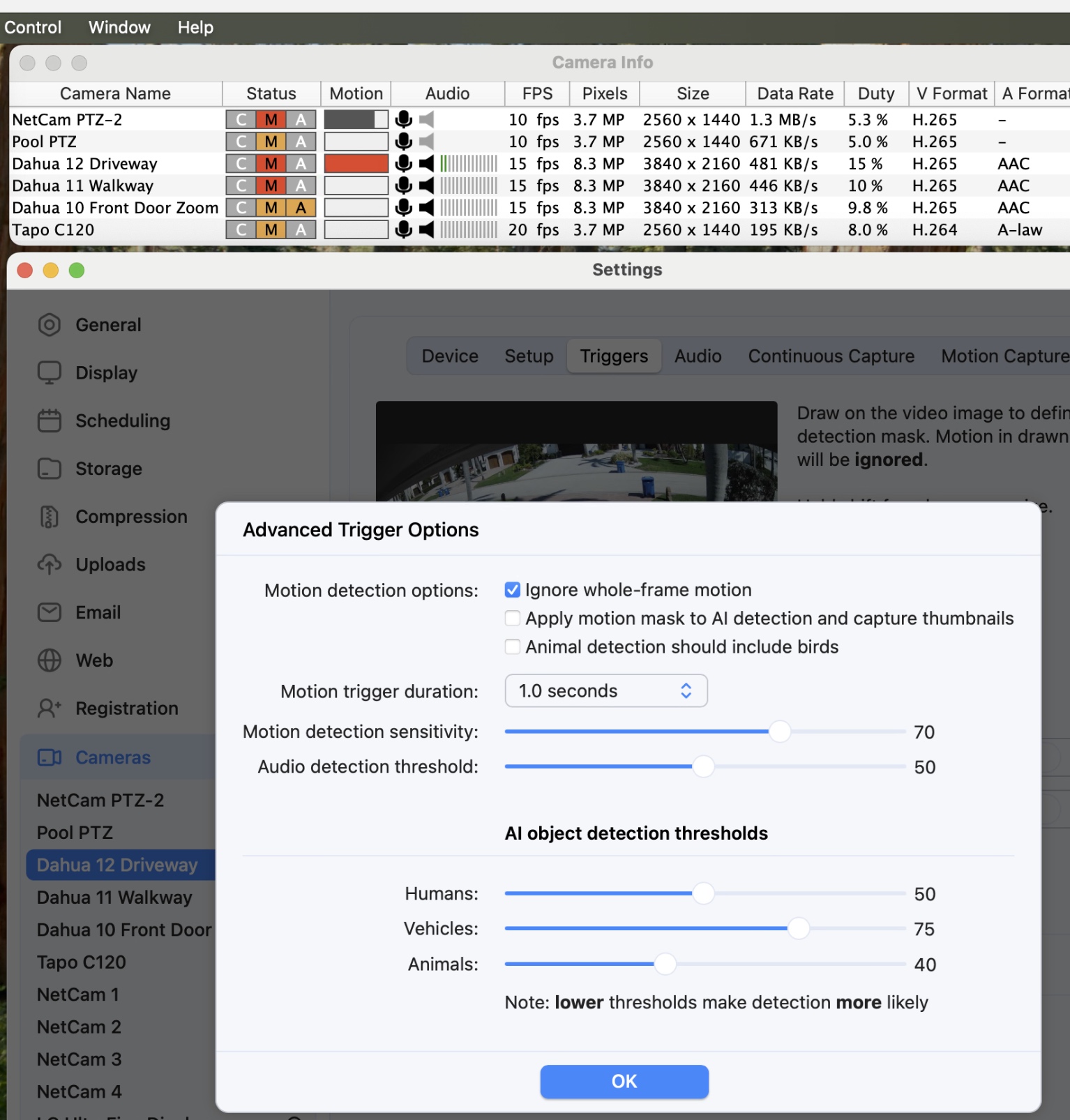Switch to the Continuous Capture tab
The width and height of the screenshot is (1070, 1120).
pyautogui.click(x=831, y=356)
